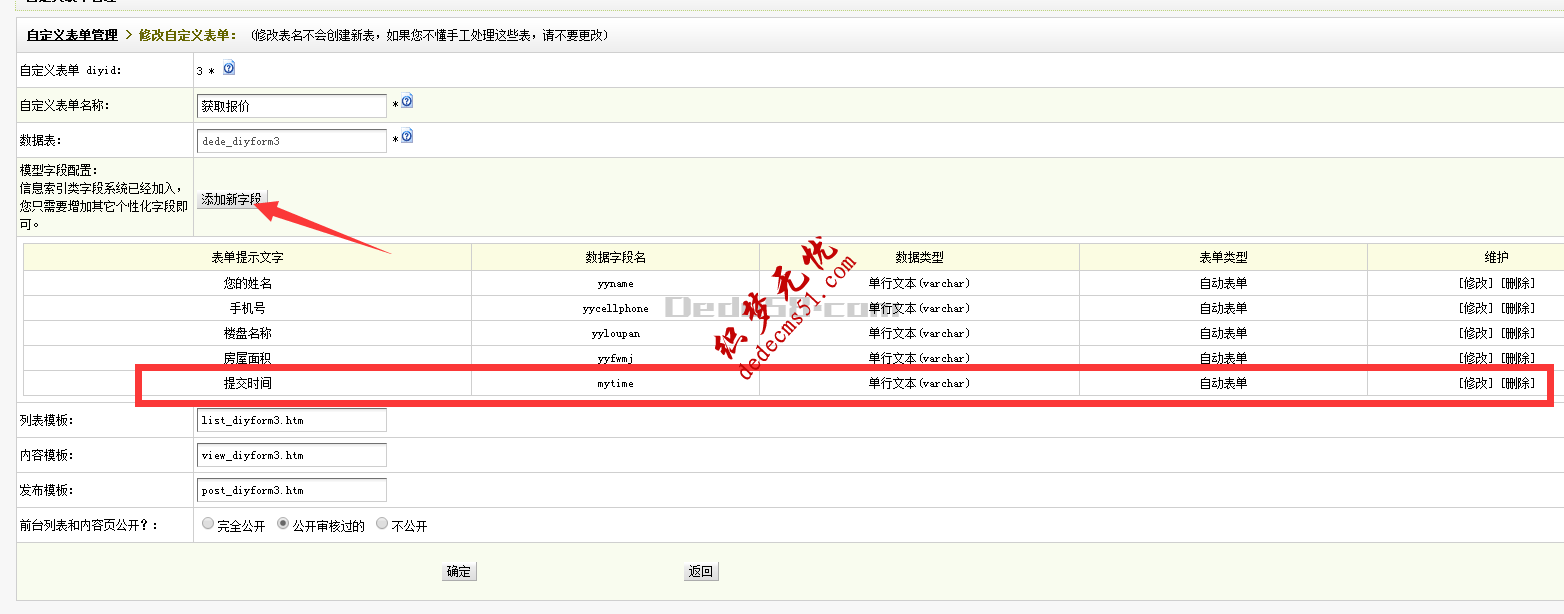1564x614 pixels.
Task: Choose the 不公开 radio option
Action: click(x=381, y=523)
